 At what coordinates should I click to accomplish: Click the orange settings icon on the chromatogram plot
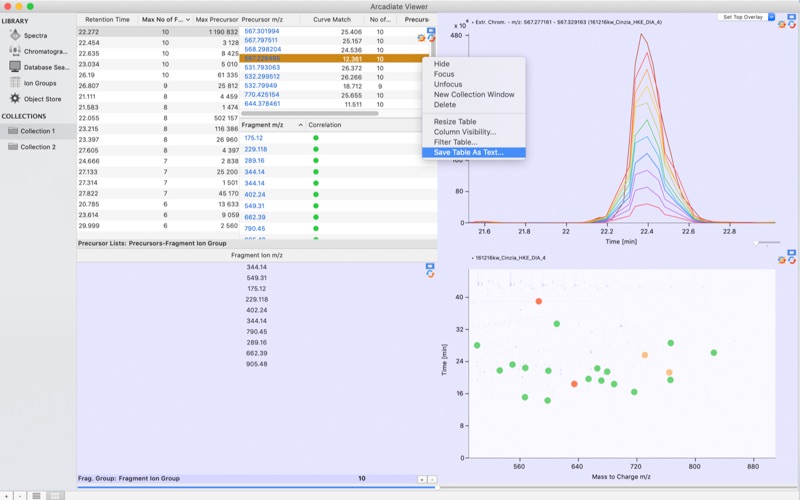782,24
